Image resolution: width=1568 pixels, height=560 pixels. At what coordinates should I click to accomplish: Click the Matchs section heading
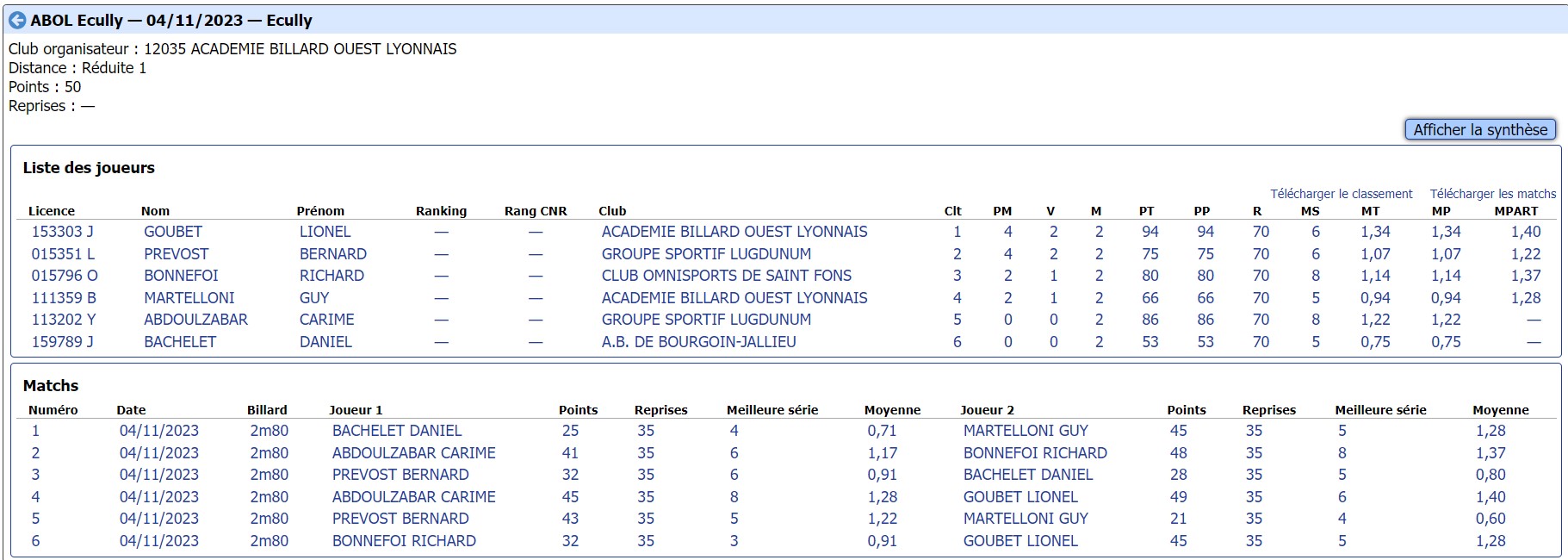[51, 386]
